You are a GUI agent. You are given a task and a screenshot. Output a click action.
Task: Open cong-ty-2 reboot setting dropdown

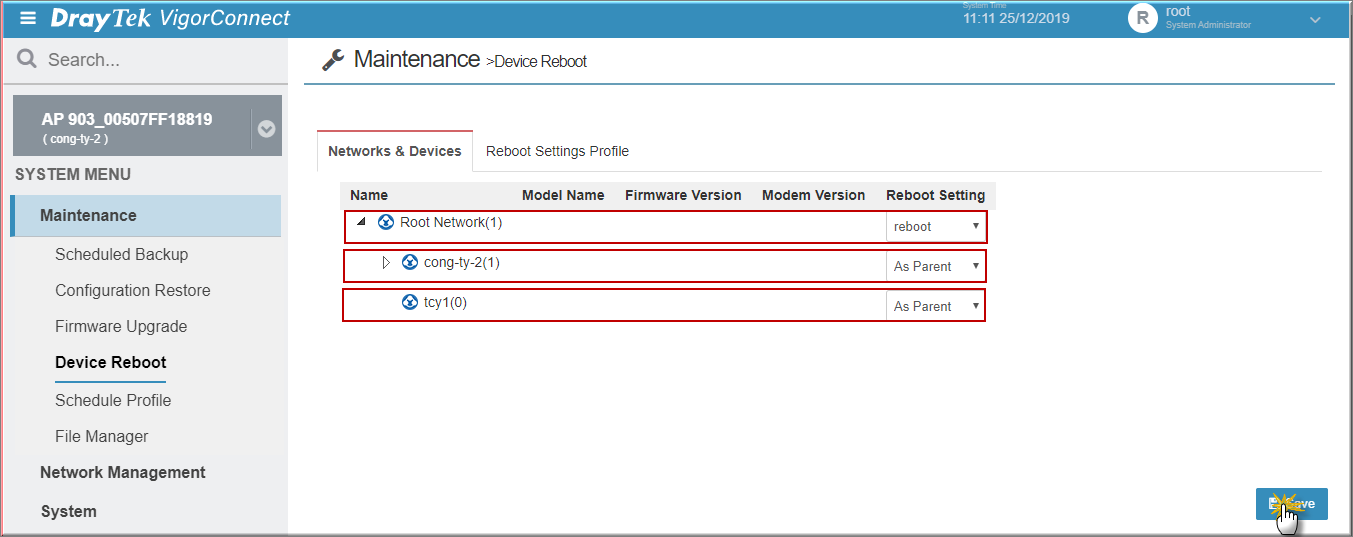[x=936, y=267]
